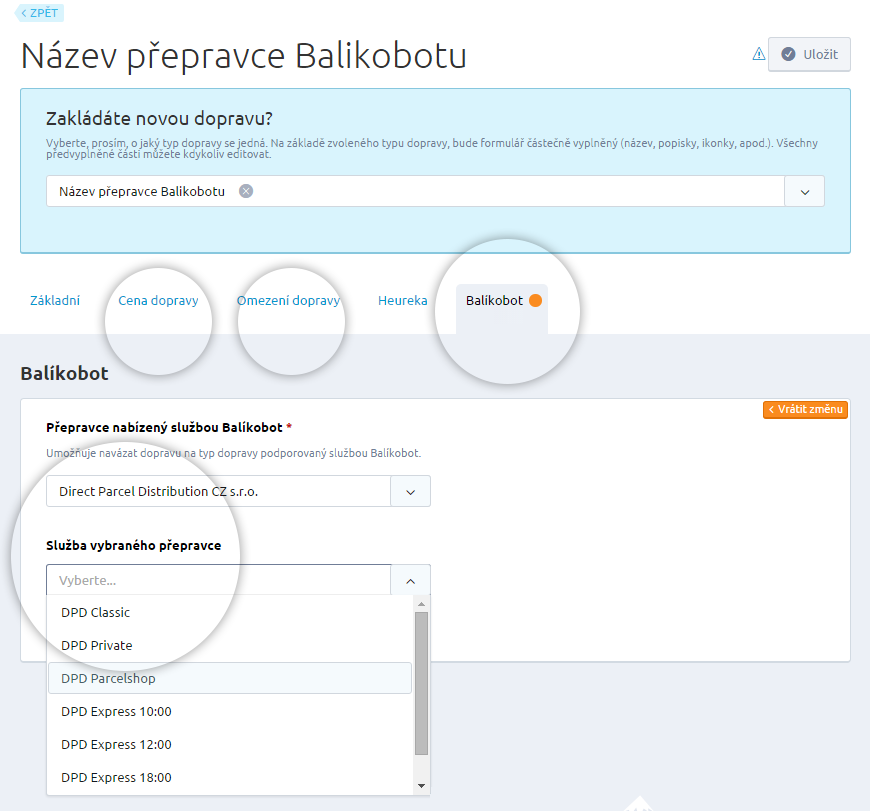Viewport: 870px width, 811px height.
Task: Click the warning triangle icon beside Uložit
Action: pos(758,54)
